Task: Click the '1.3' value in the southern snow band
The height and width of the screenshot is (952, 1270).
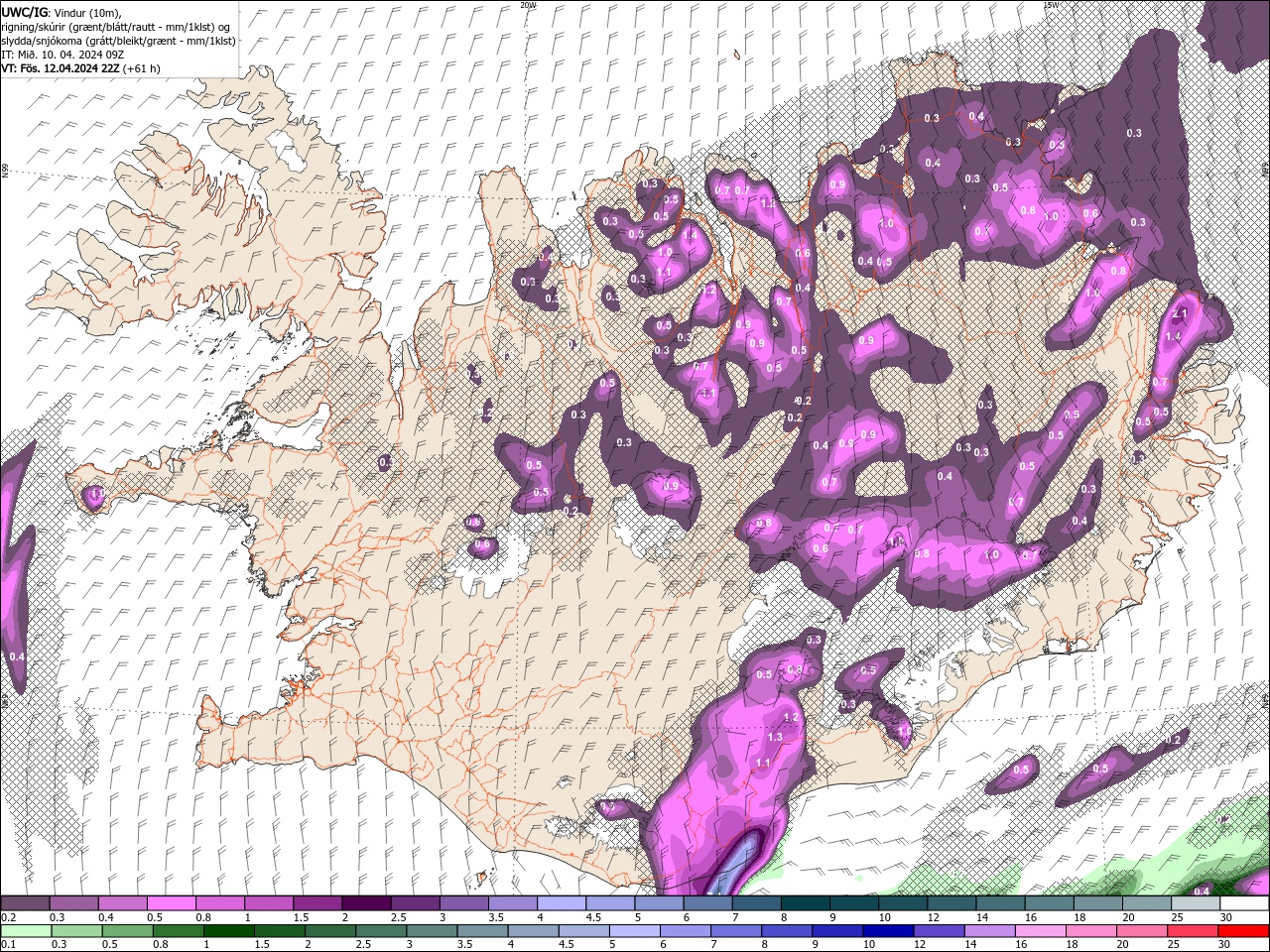Action: 775,737
